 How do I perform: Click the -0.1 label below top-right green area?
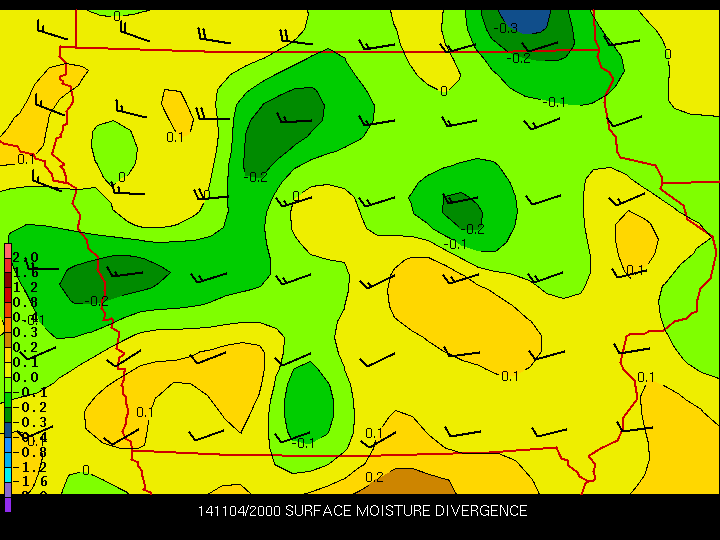pyautogui.click(x=553, y=102)
